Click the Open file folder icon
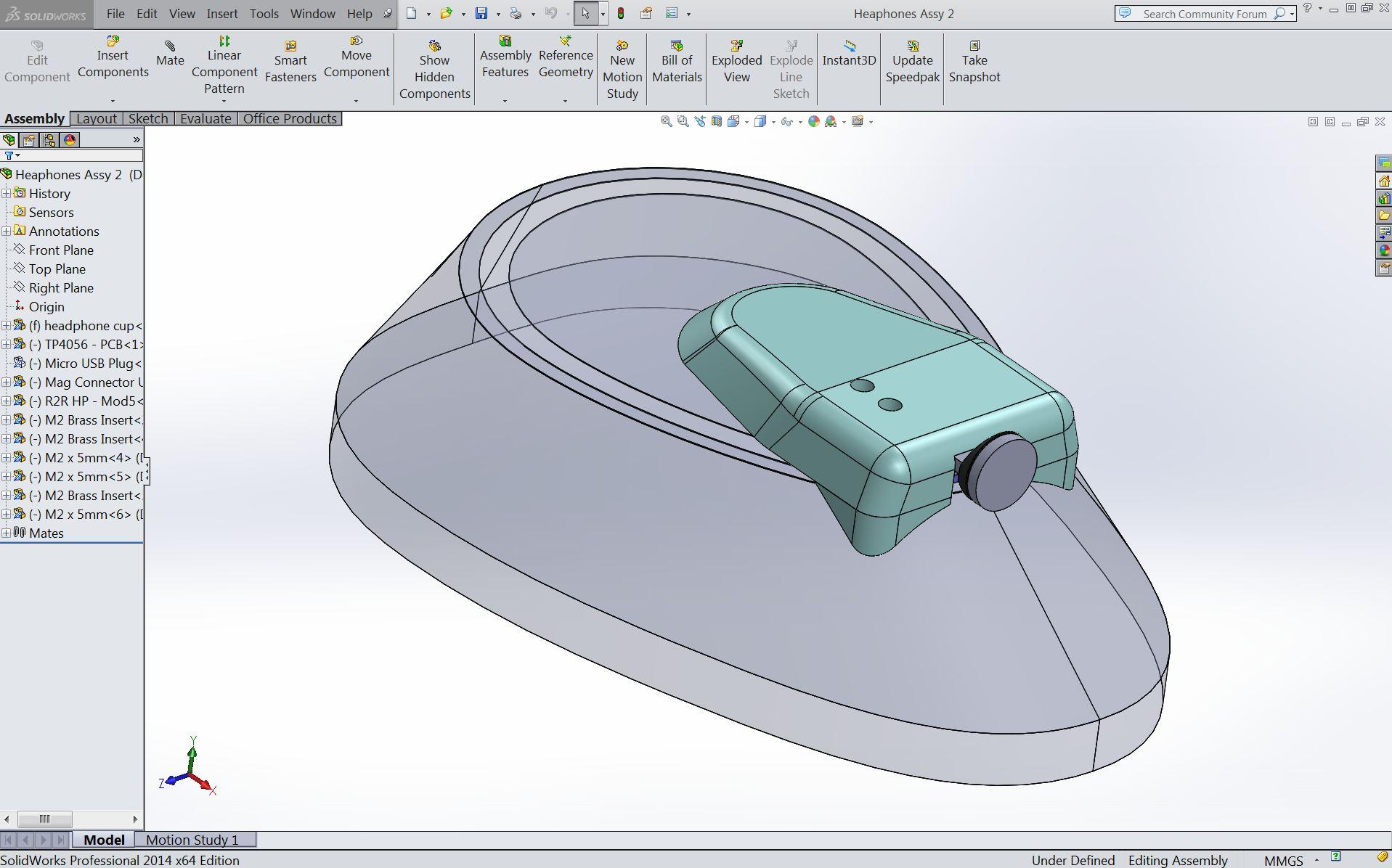This screenshot has width=1392, height=868. click(446, 13)
